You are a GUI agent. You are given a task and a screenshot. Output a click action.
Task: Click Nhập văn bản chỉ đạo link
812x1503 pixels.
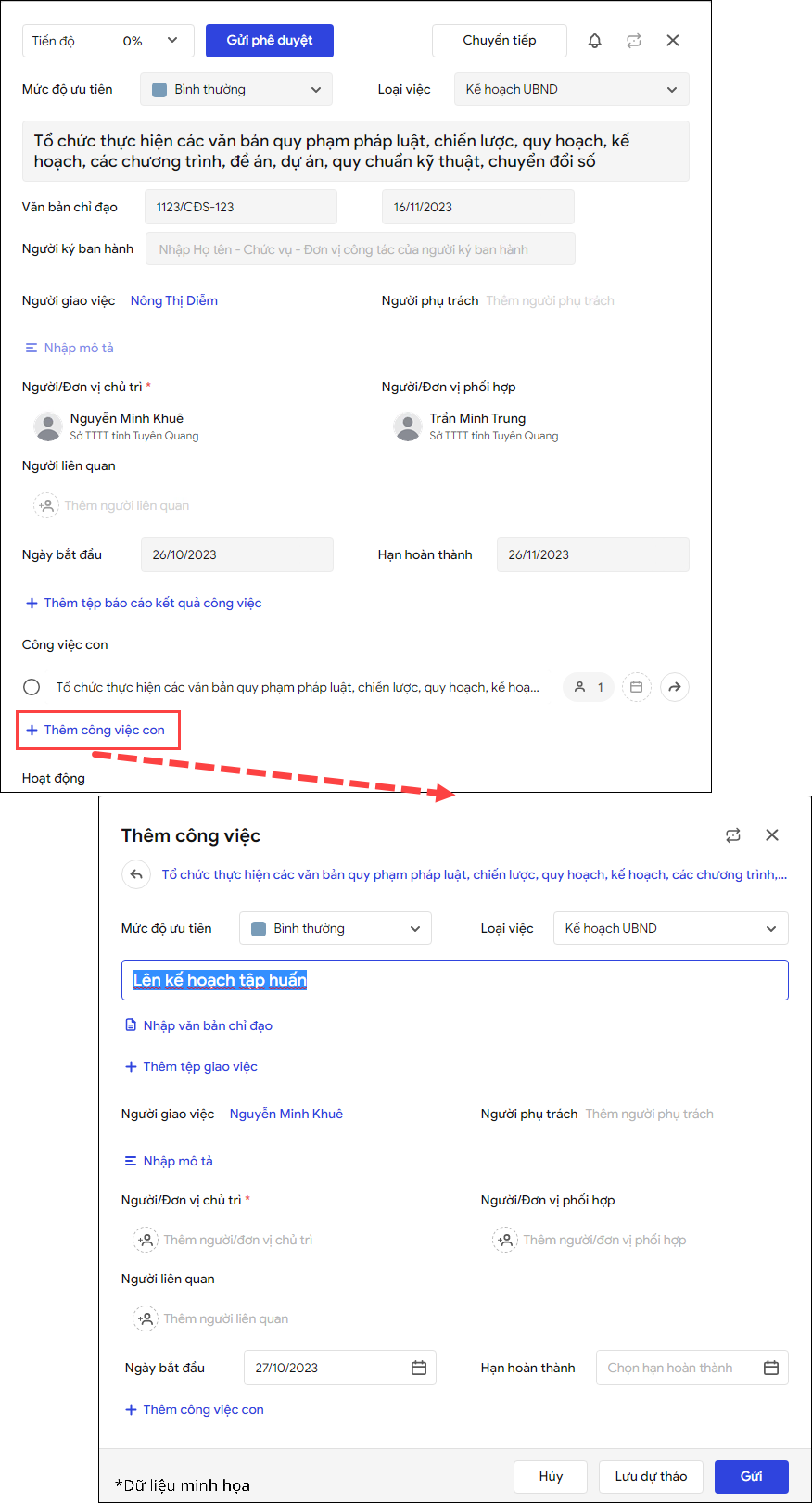(198, 1025)
